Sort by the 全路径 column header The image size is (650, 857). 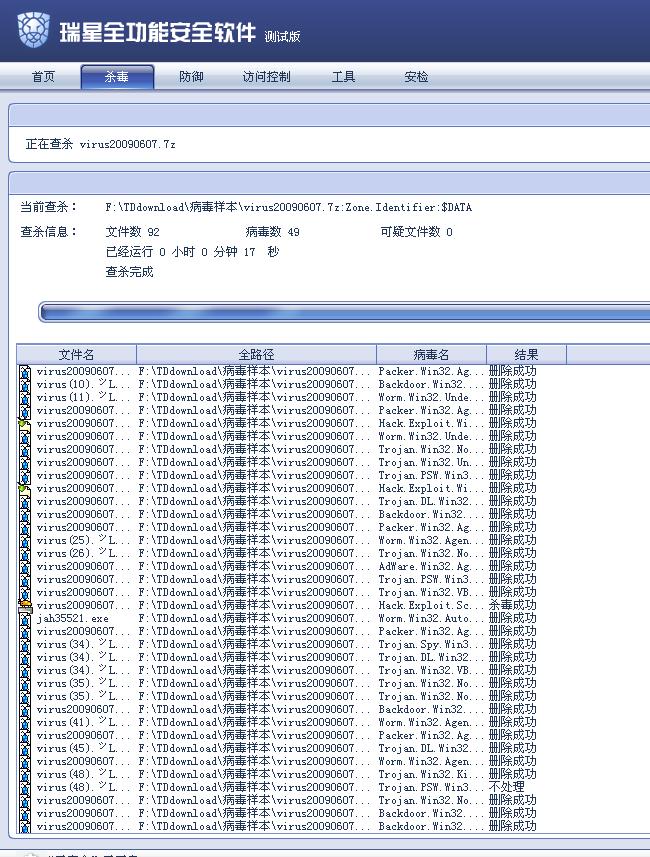(256, 354)
